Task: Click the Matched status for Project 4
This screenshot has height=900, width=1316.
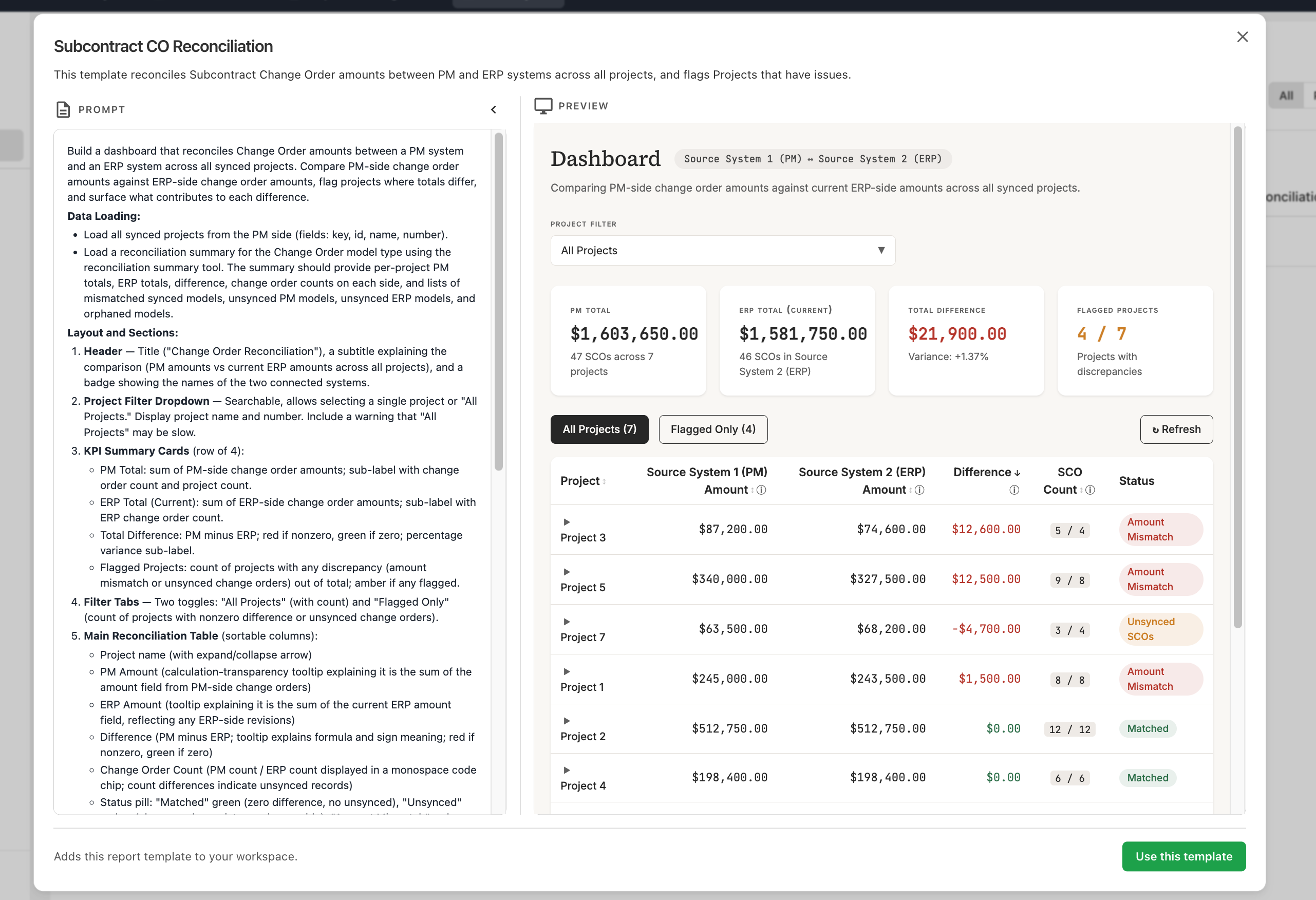Action: pos(1147,778)
